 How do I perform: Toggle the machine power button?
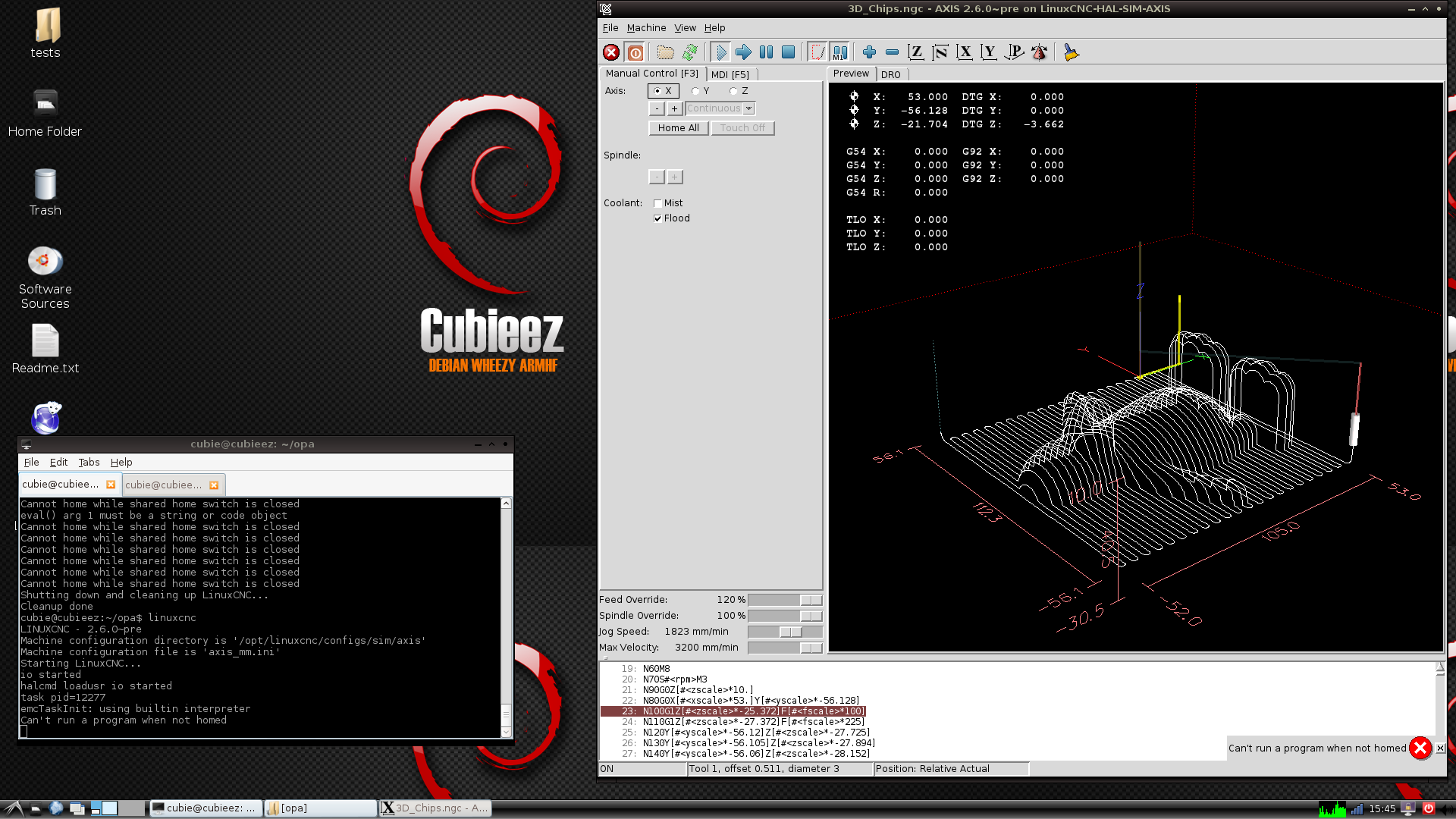point(635,52)
